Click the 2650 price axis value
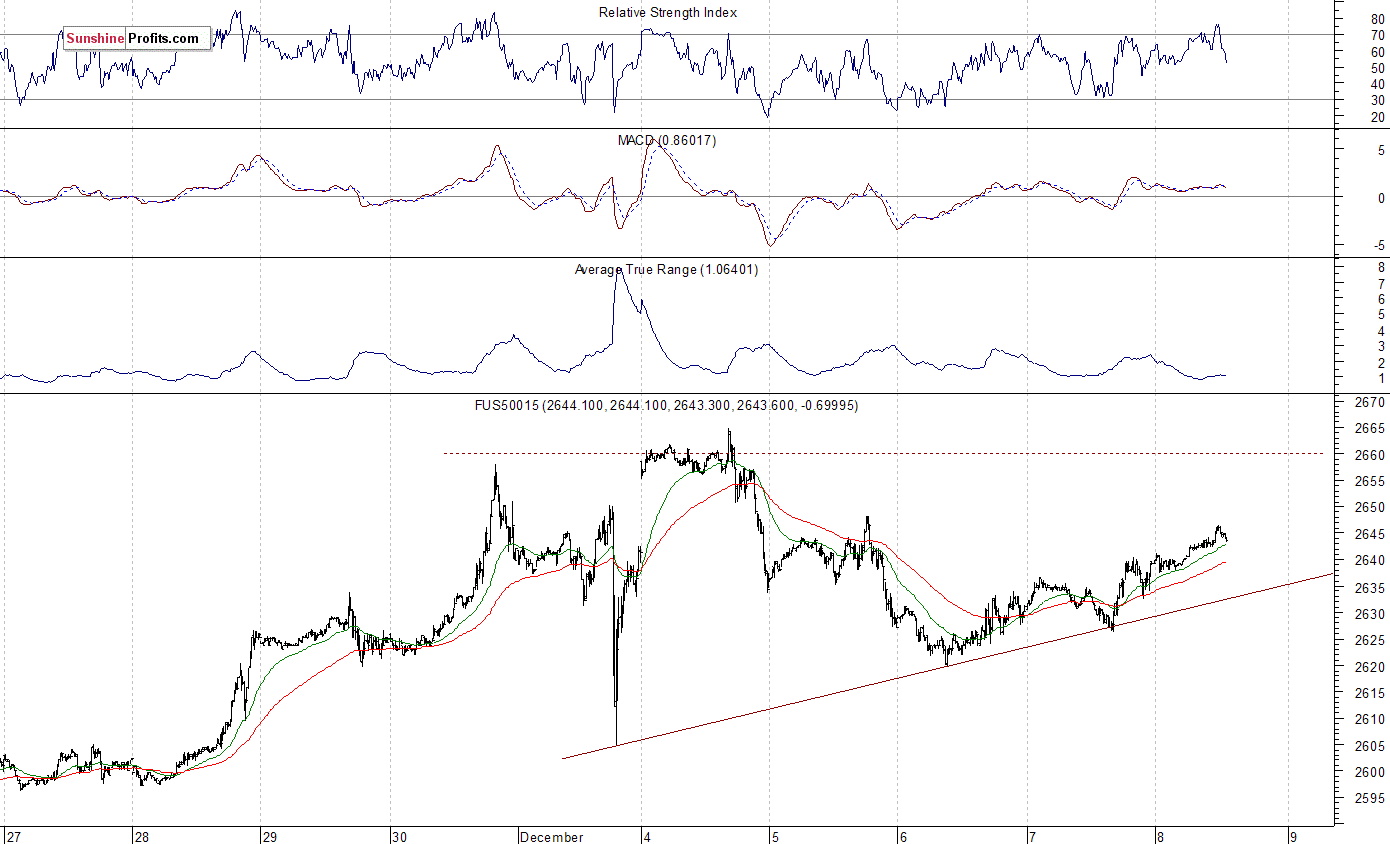The width and height of the screenshot is (1390, 844). click(x=1370, y=508)
